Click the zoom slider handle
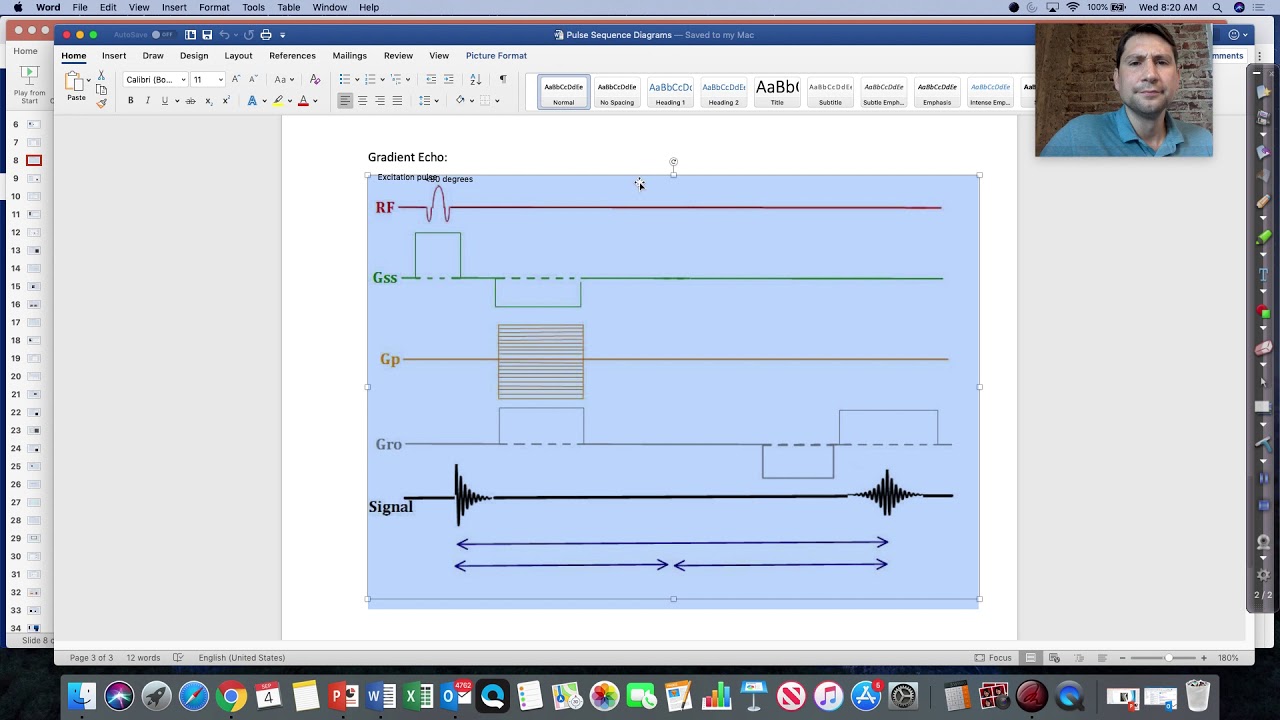Screen dimensions: 1280x720 tap(1168, 657)
